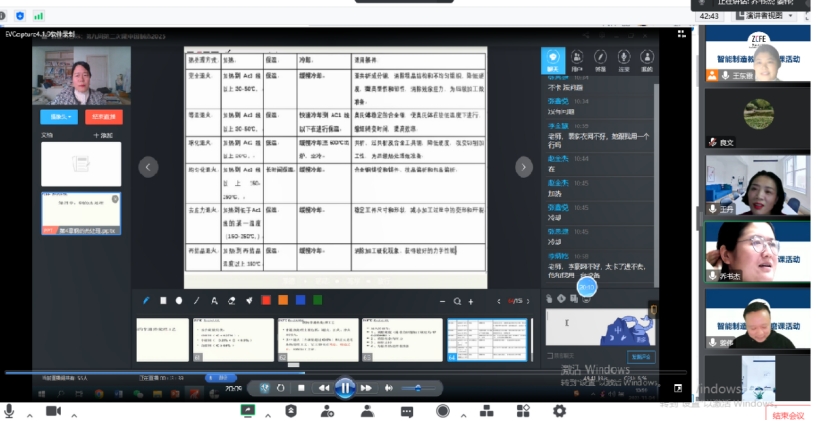Viewport: 830px width, 421px height.
Task: Toggle muted microphone on 良文 tile
Action: coord(714,142)
